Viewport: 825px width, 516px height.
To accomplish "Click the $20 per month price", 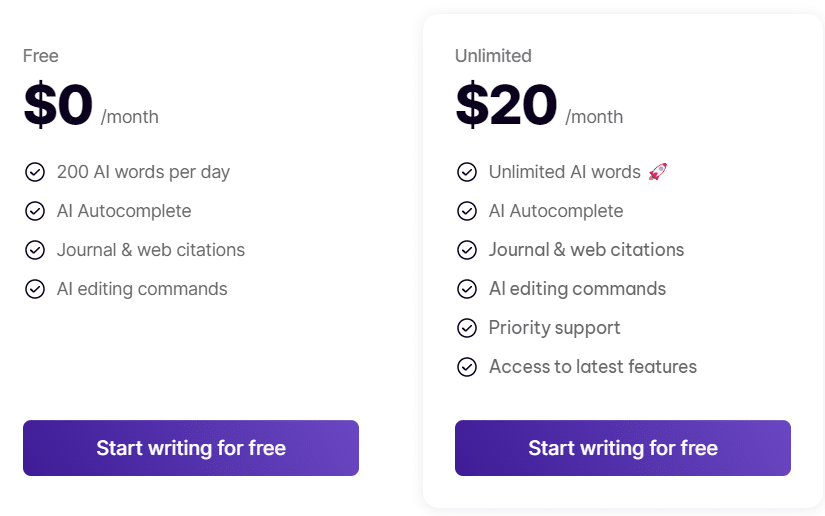I will point(539,105).
